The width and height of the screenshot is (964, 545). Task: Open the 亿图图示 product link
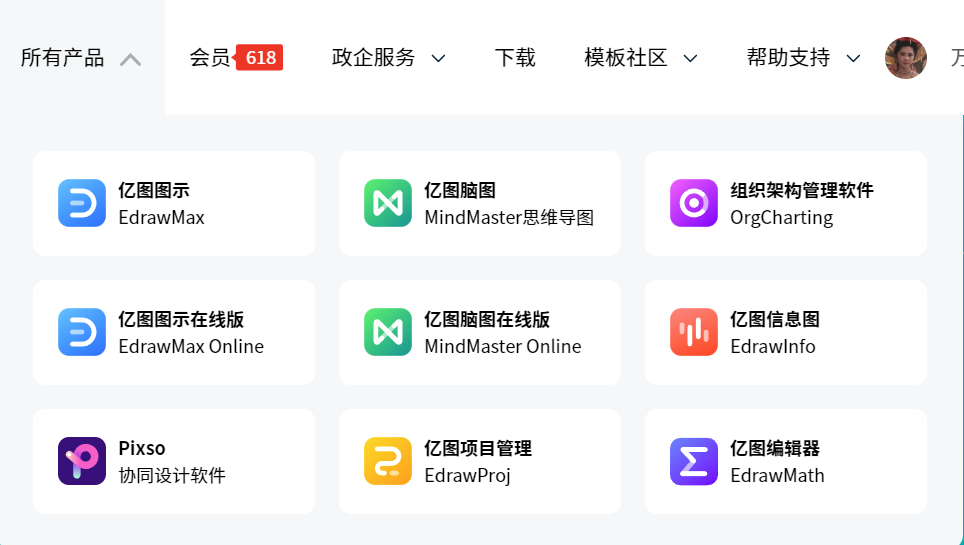click(154, 191)
